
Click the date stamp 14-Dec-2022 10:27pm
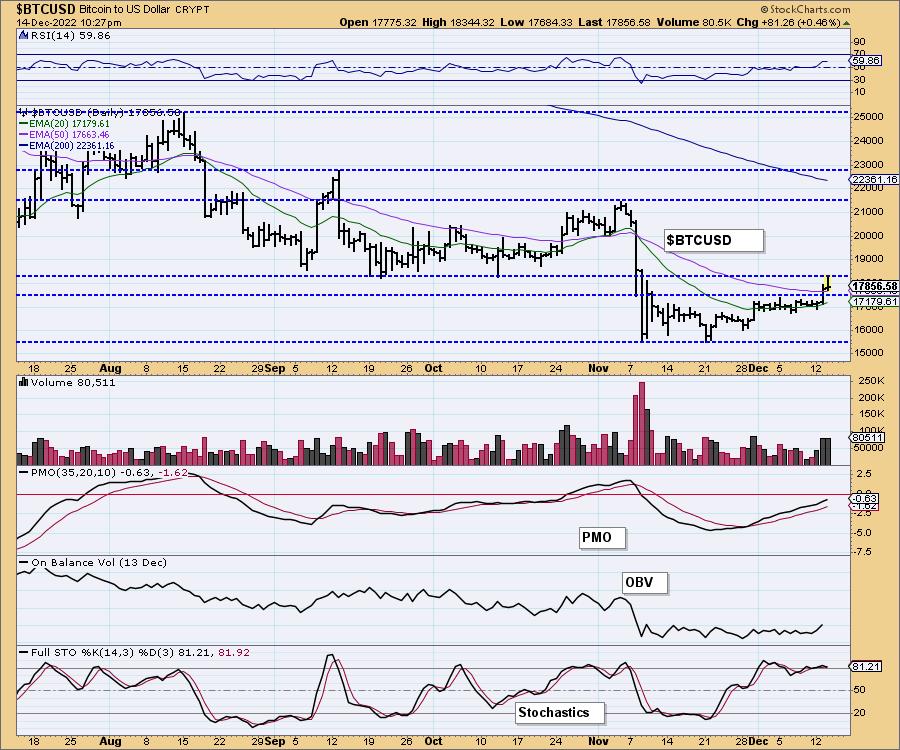point(69,22)
